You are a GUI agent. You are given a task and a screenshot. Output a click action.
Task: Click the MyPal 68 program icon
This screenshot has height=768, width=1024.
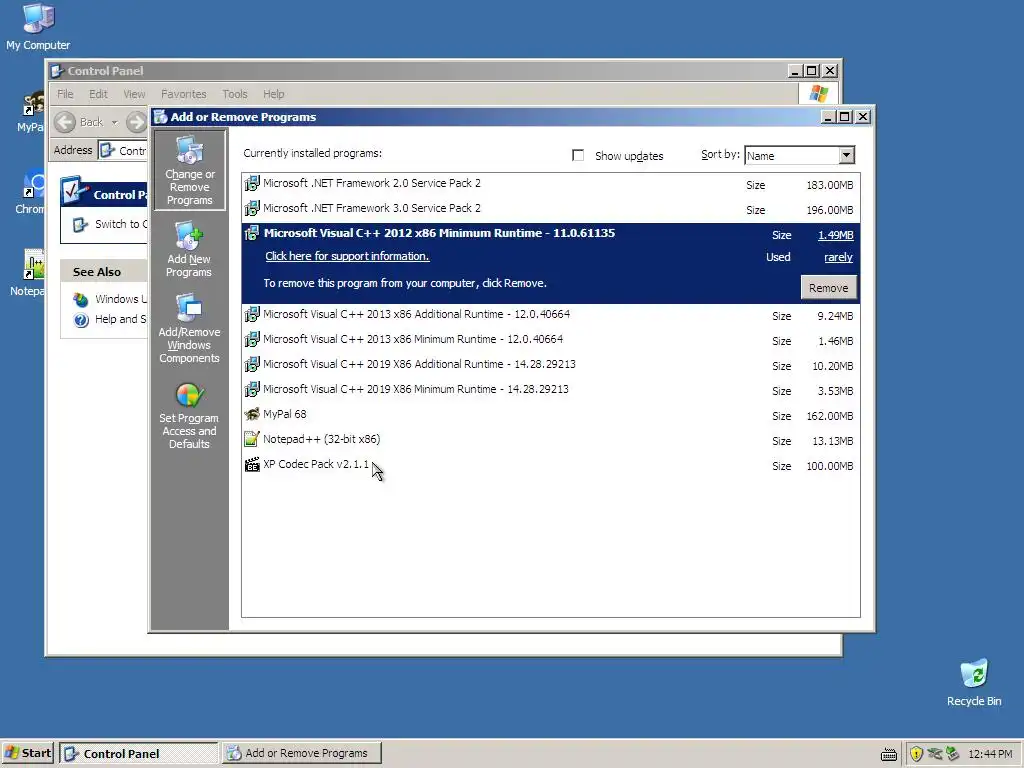[251, 414]
